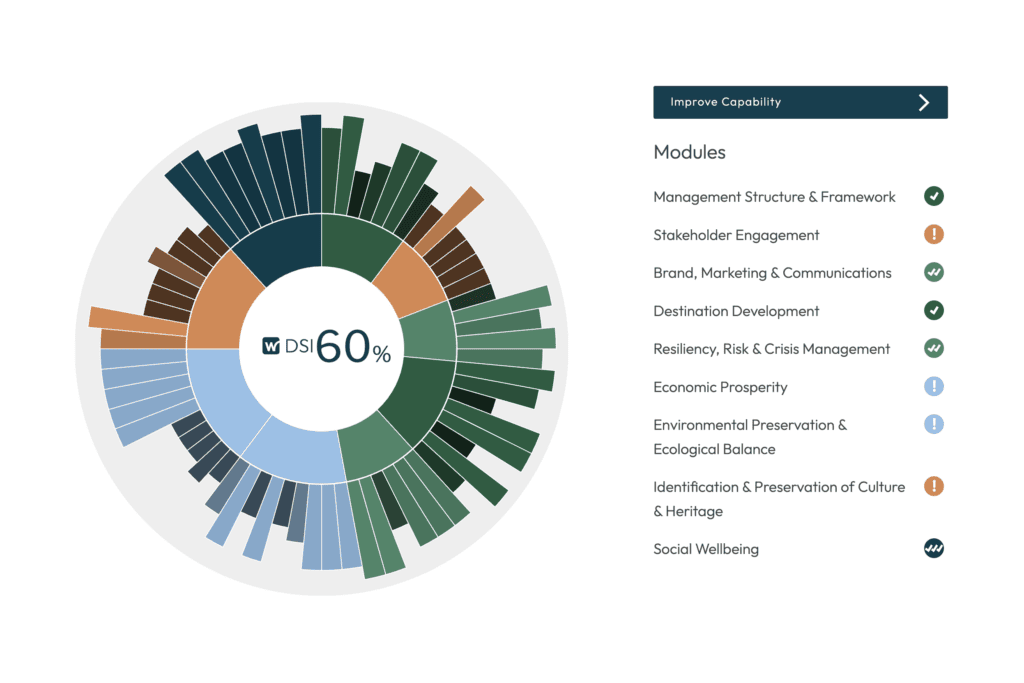
Task: Select the wave progress icon beside Brand, Marketing & Communications
Action: pos(934,272)
